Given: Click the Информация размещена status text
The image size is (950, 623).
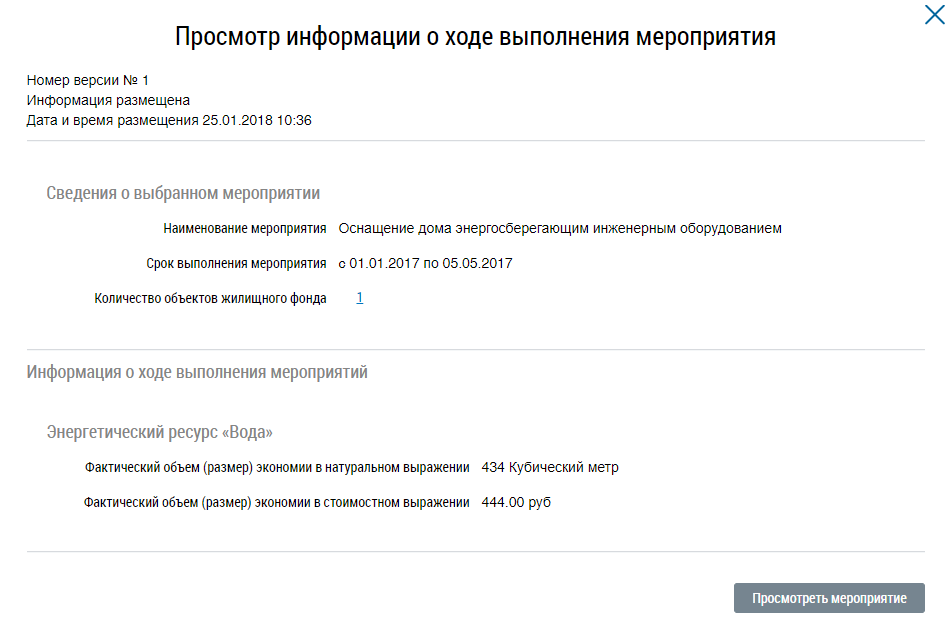Looking at the screenshot, I should pos(108,100).
